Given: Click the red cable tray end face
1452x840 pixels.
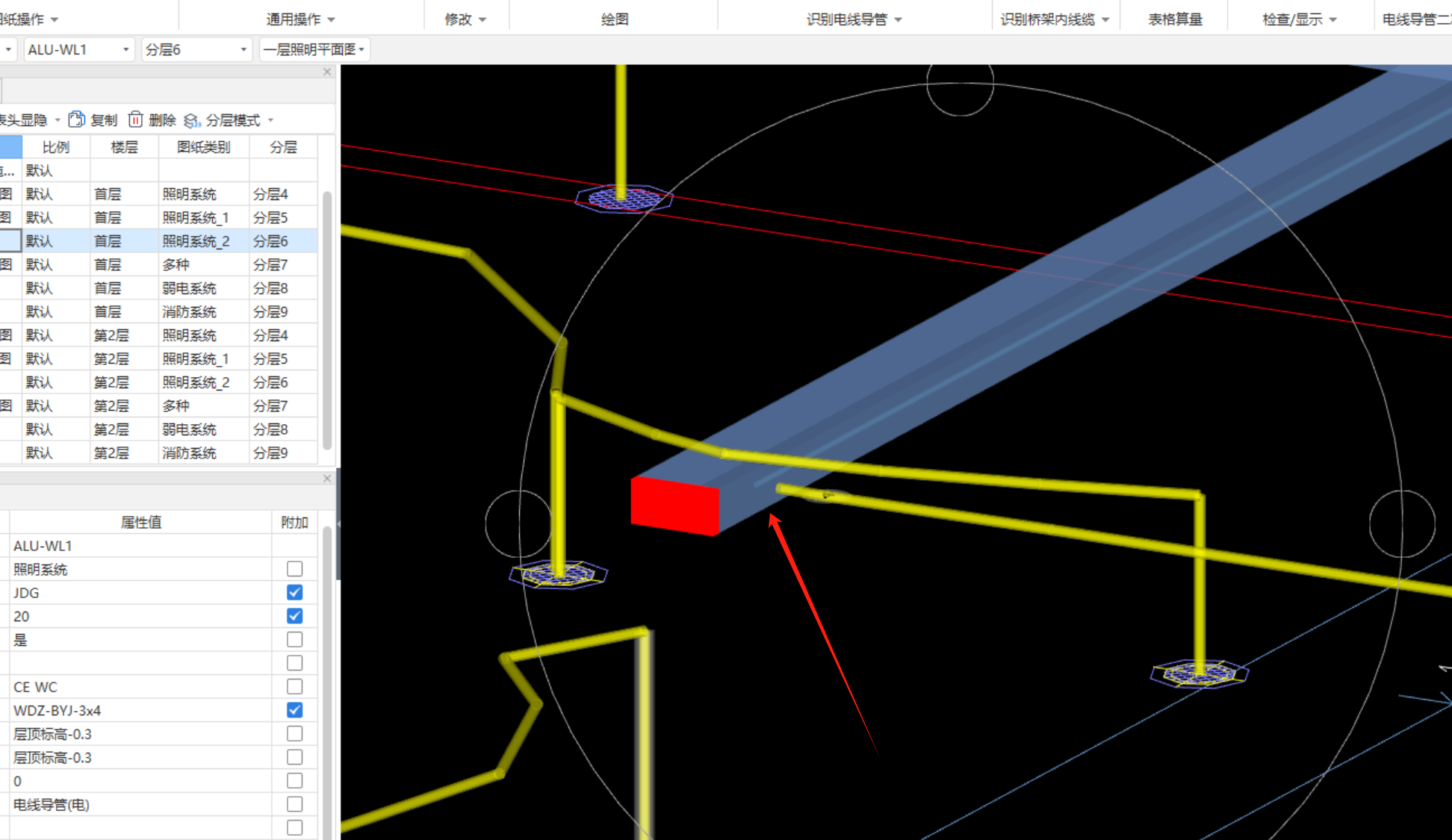Looking at the screenshot, I should pyautogui.click(x=674, y=505).
